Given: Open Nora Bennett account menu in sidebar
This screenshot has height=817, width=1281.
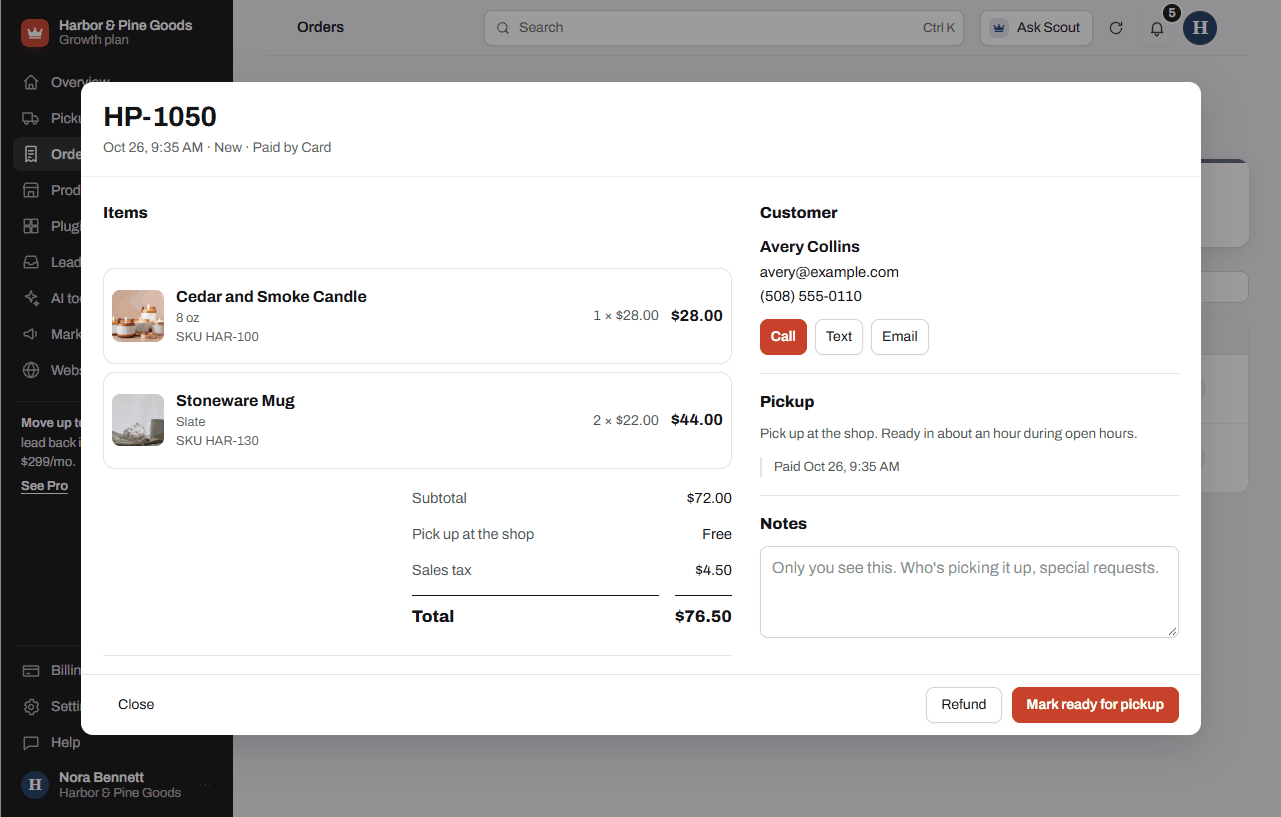Looking at the screenshot, I should tap(116, 785).
